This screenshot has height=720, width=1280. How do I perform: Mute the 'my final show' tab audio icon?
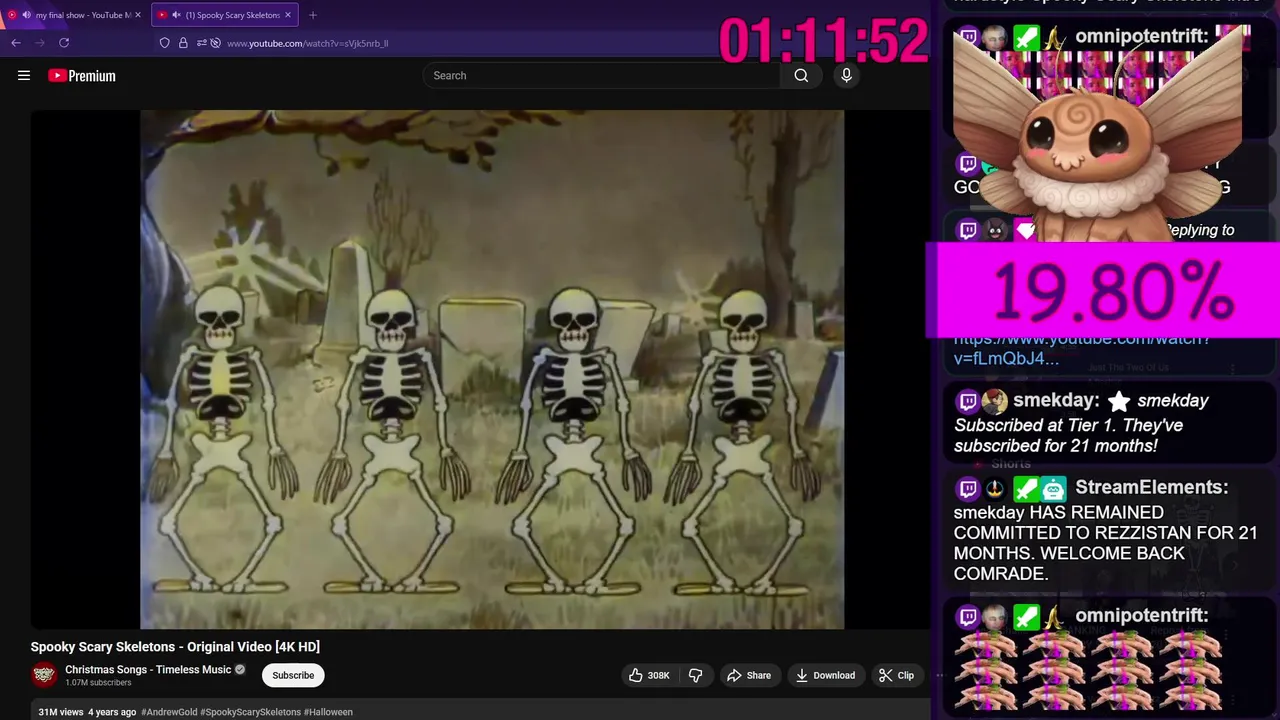(26, 15)
